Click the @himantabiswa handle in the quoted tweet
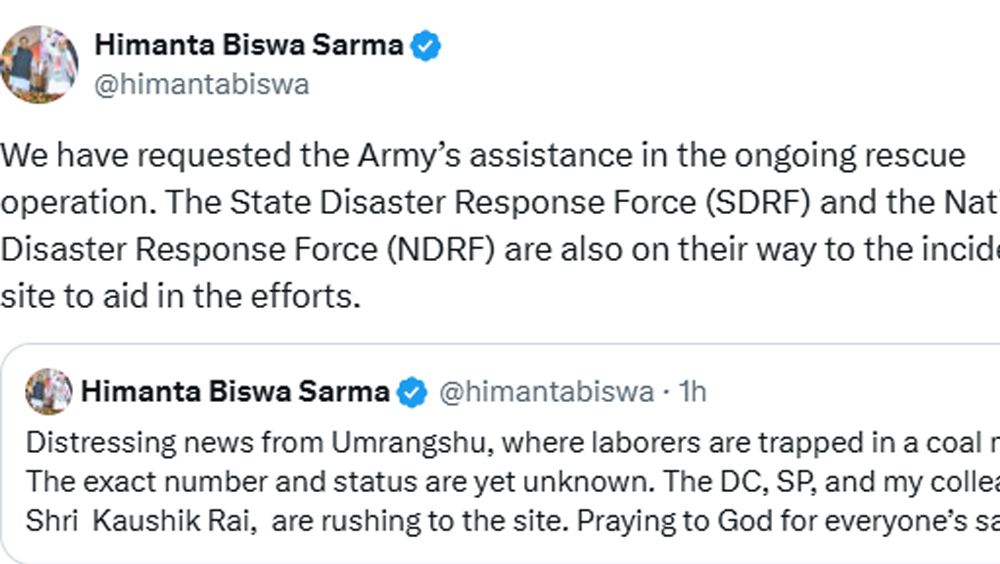Viewport: 1000px width, 564px height. tap(546, 392)
